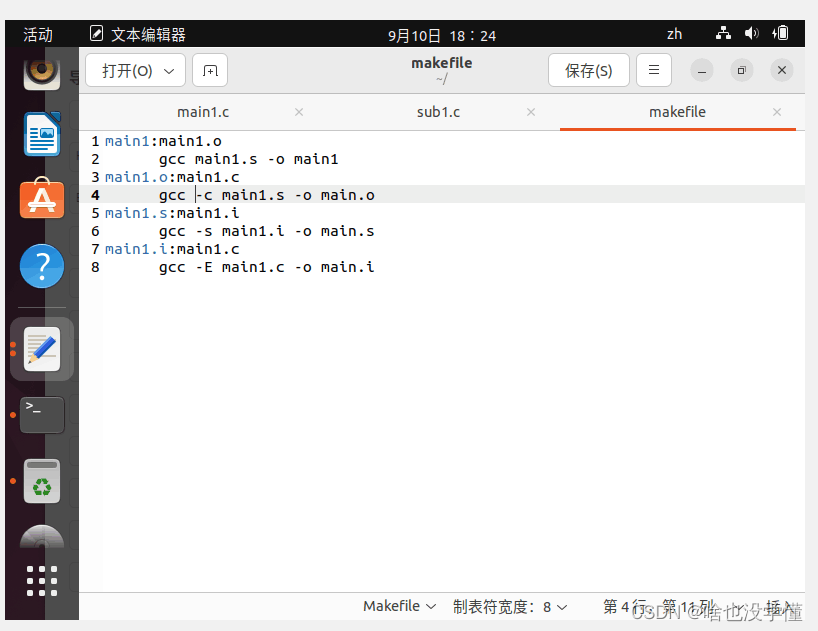Screen dimensions: 818x631
Task: Open the system status area with volume icon
Action: (751, 33)
